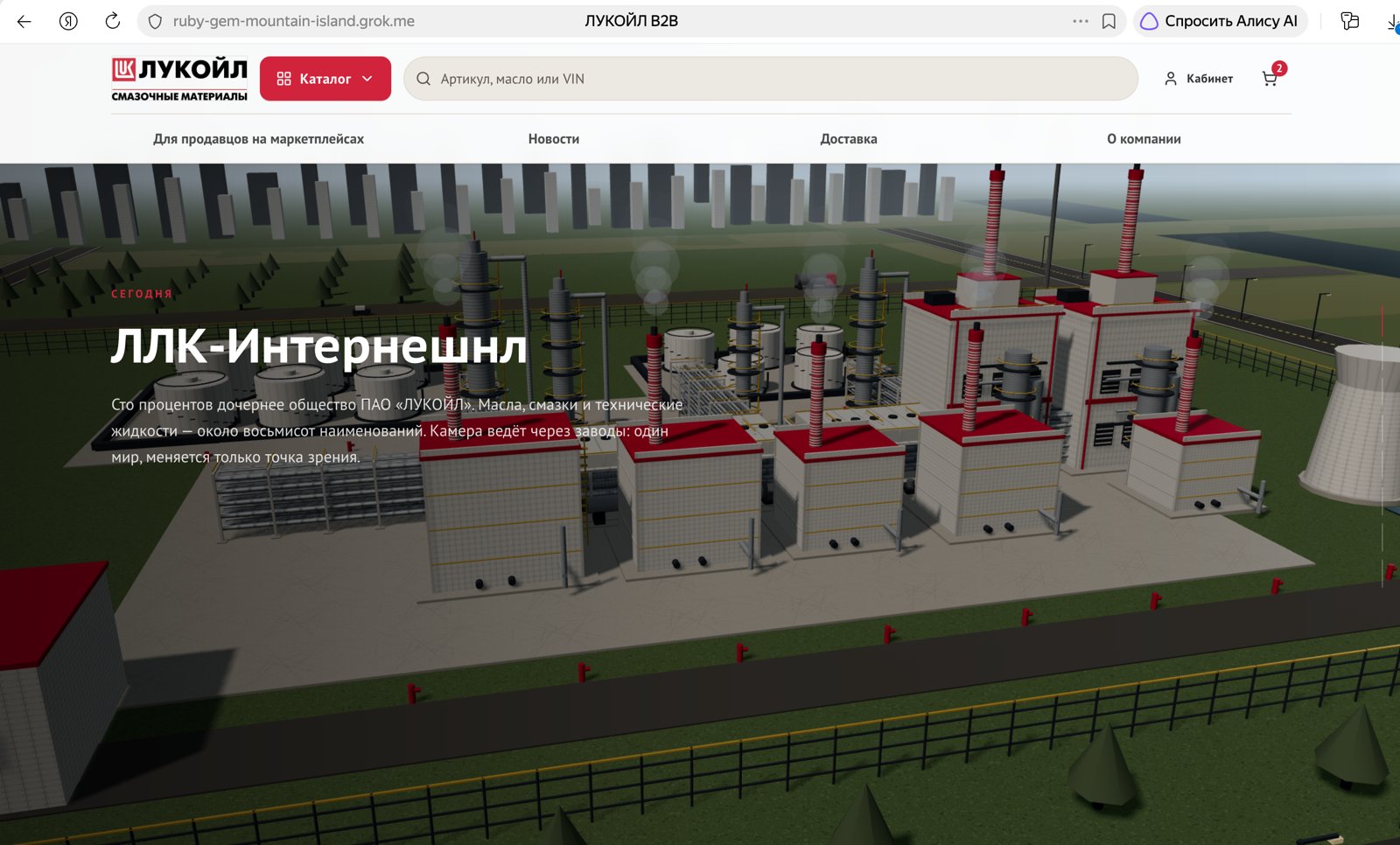
Task: Open the browser downloads arrow icon
Action: click(1393, 22)
